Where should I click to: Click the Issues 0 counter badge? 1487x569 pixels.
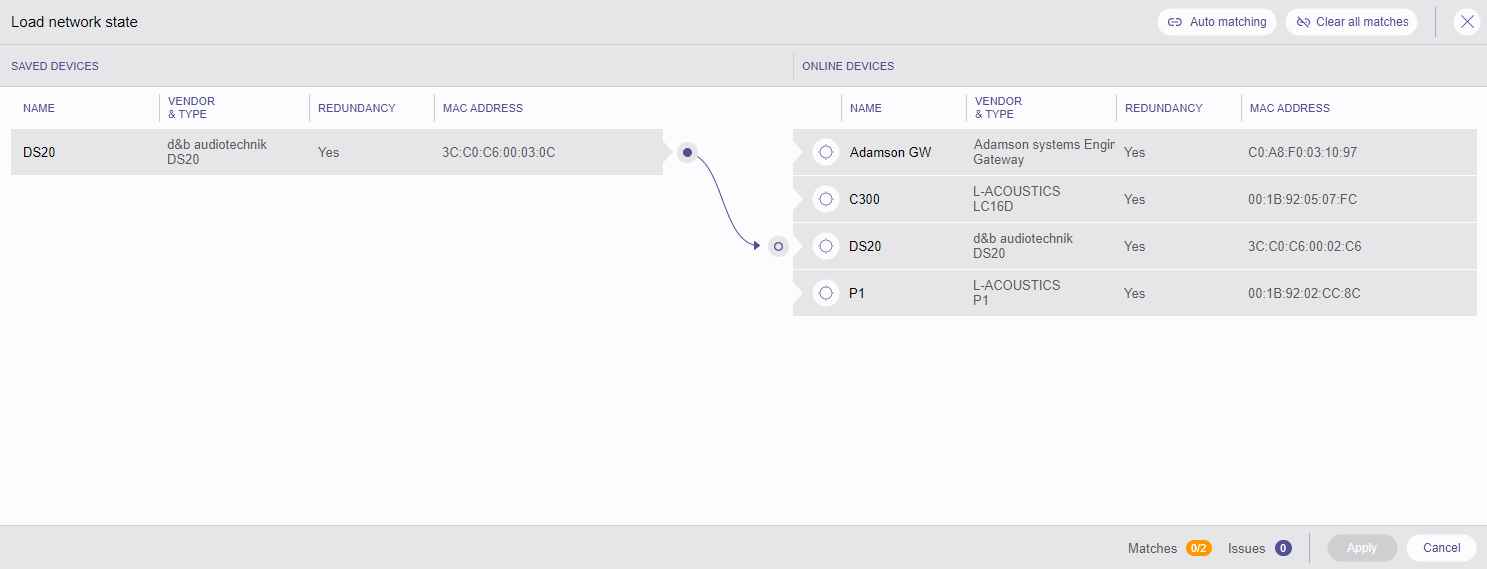pos(1283,548)
